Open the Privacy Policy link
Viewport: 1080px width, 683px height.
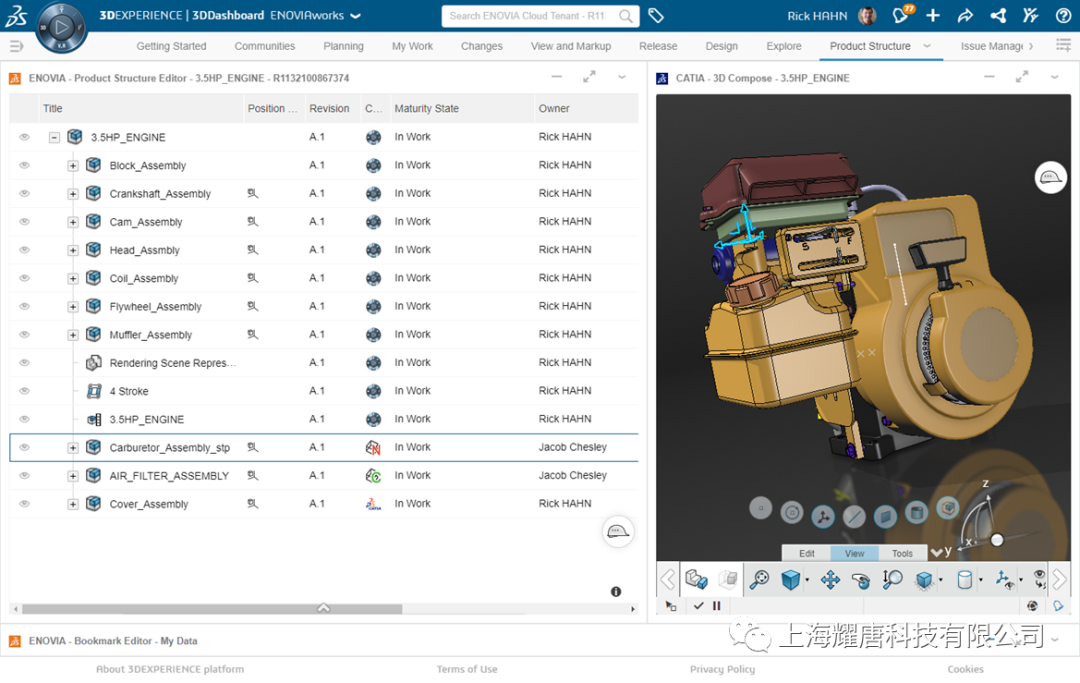[x=723, y=669]
